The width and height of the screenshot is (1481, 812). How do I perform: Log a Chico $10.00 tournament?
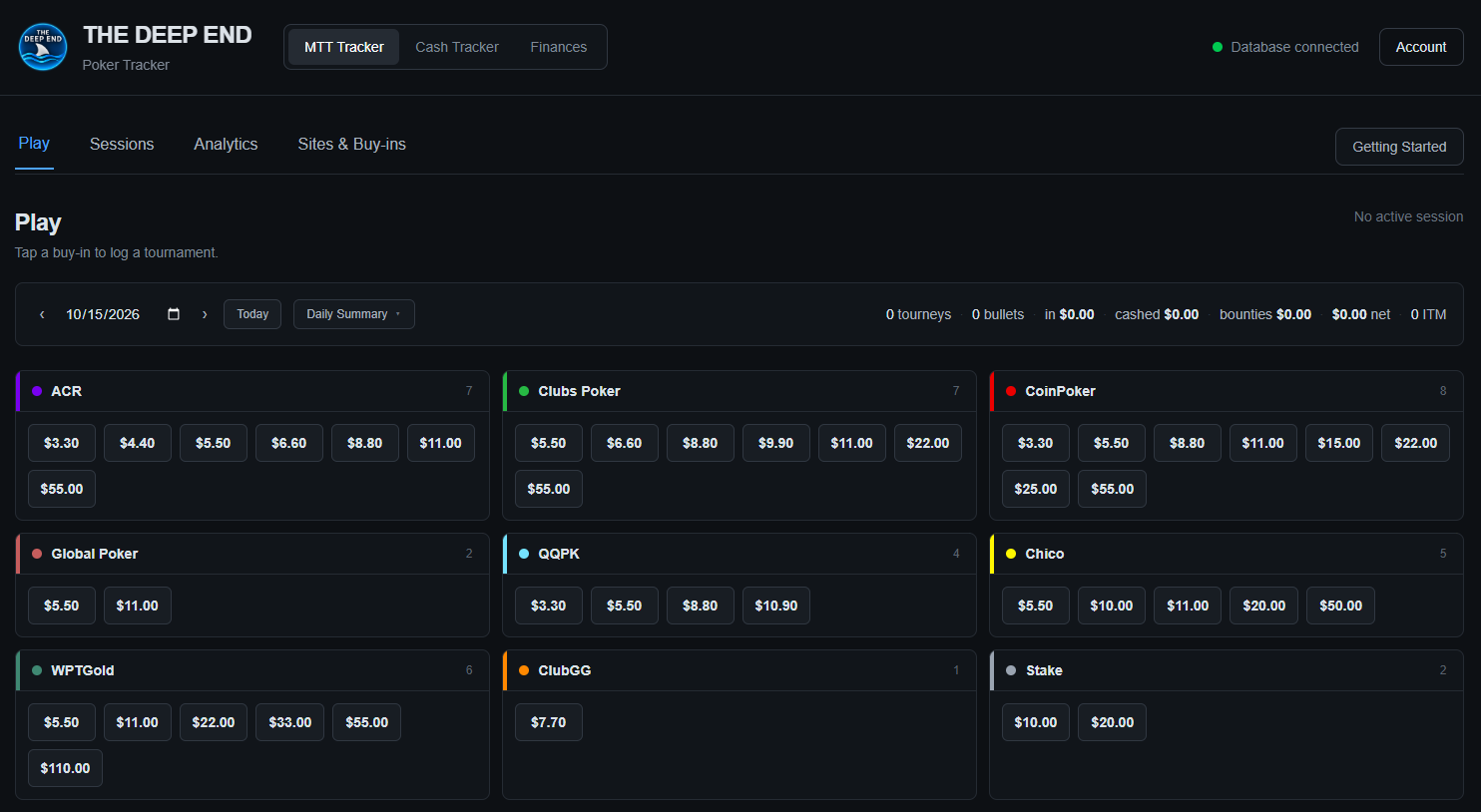tap(1112, 606)
